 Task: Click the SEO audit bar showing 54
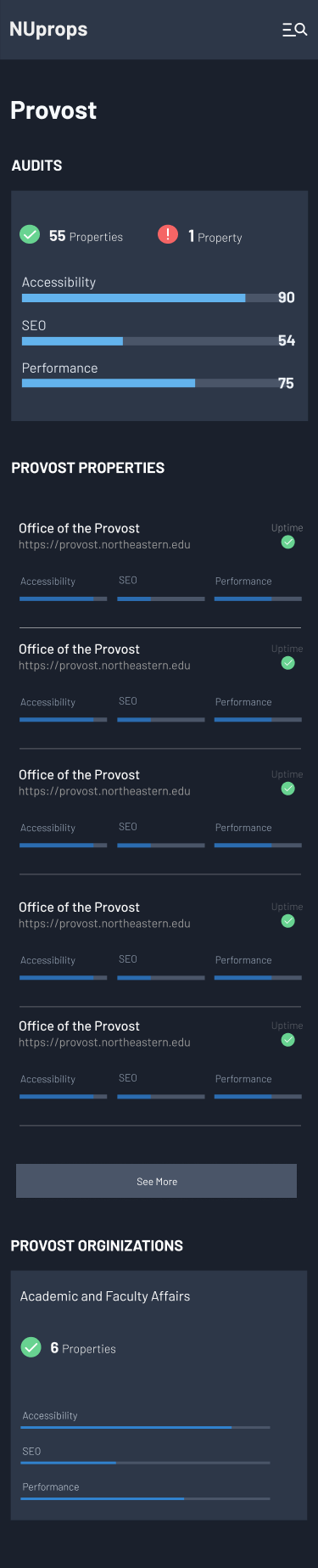(149, 341)
